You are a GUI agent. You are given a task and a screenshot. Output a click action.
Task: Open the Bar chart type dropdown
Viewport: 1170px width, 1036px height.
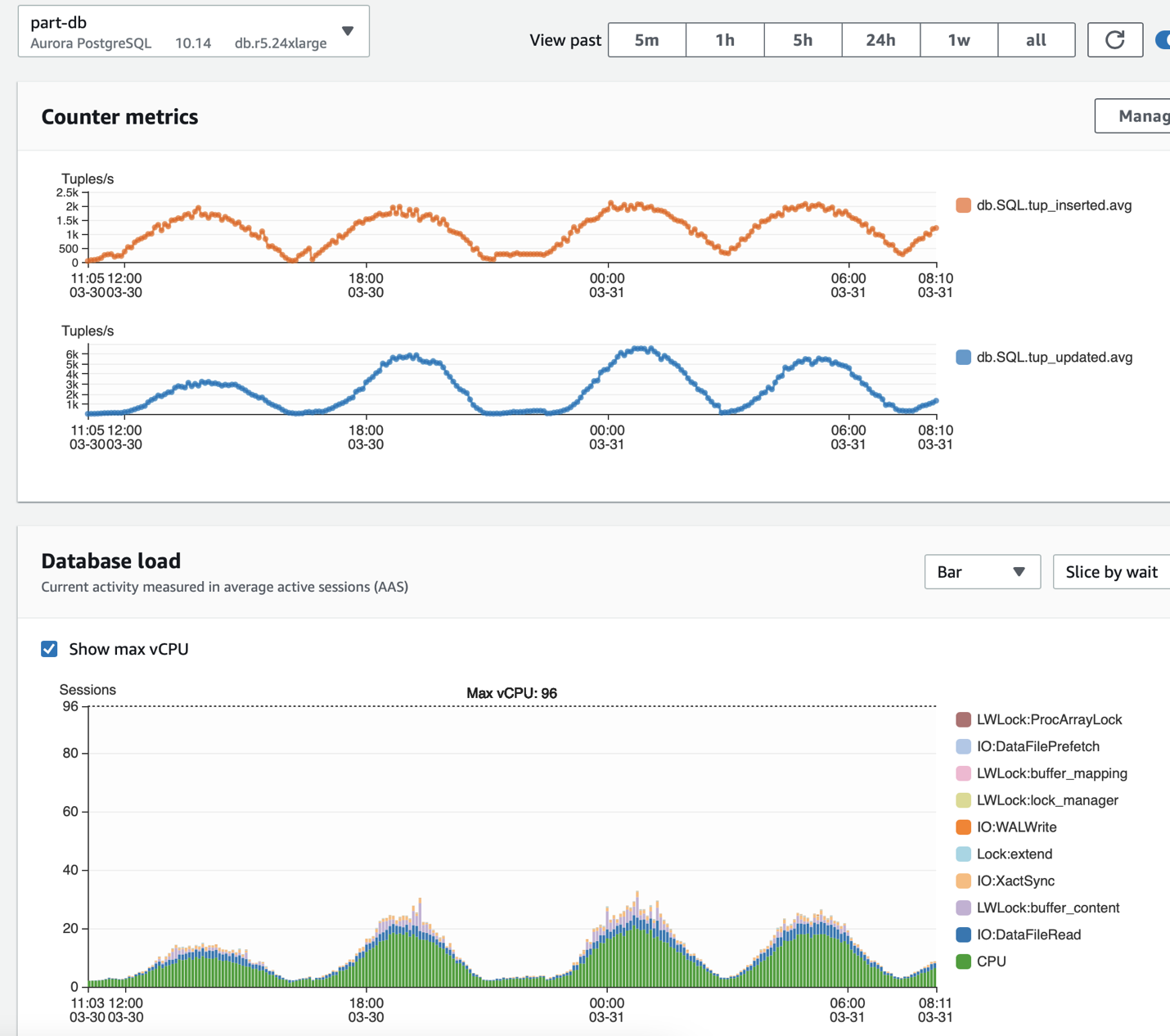click(x=982, y=572)
